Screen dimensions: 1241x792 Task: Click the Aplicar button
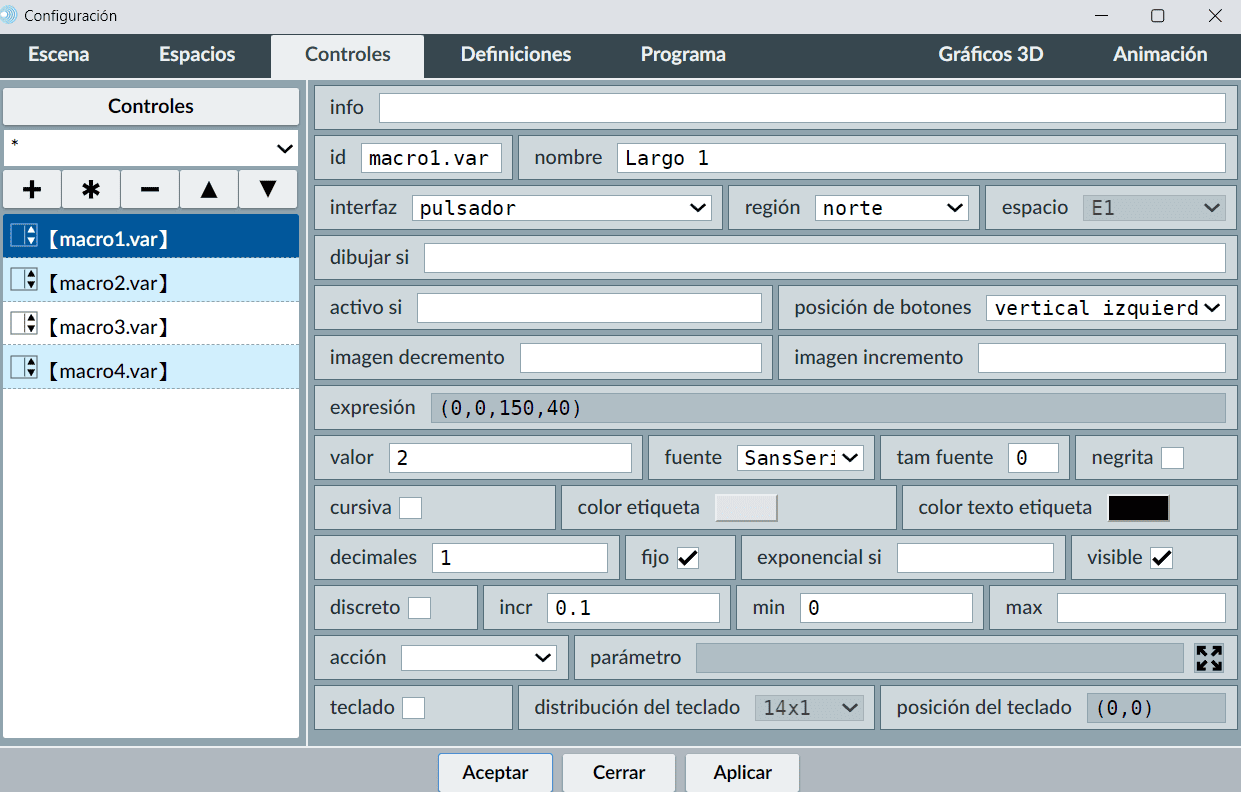pos(742,773)
